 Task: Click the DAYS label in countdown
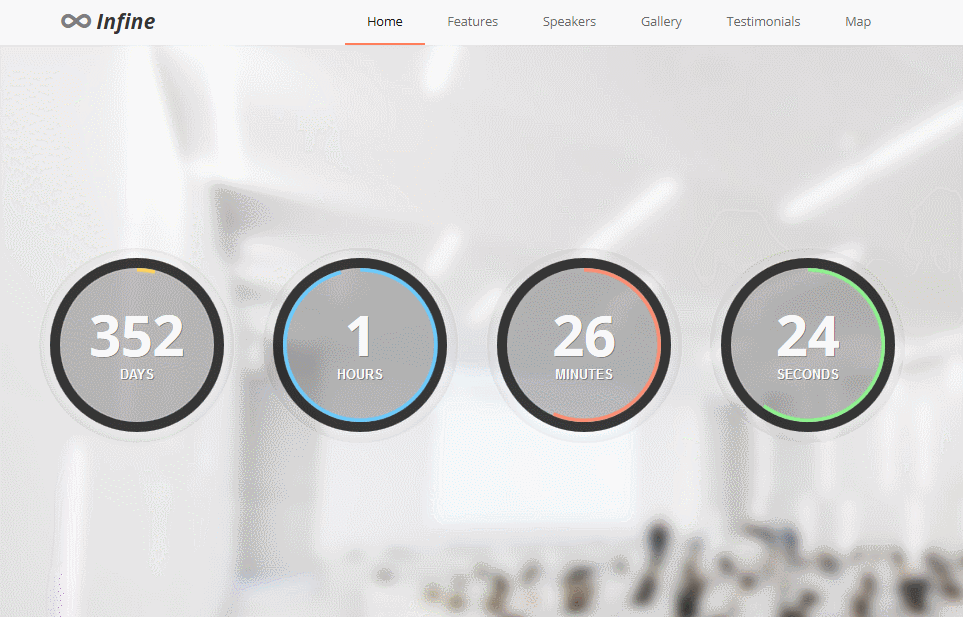tap(137, 374)
